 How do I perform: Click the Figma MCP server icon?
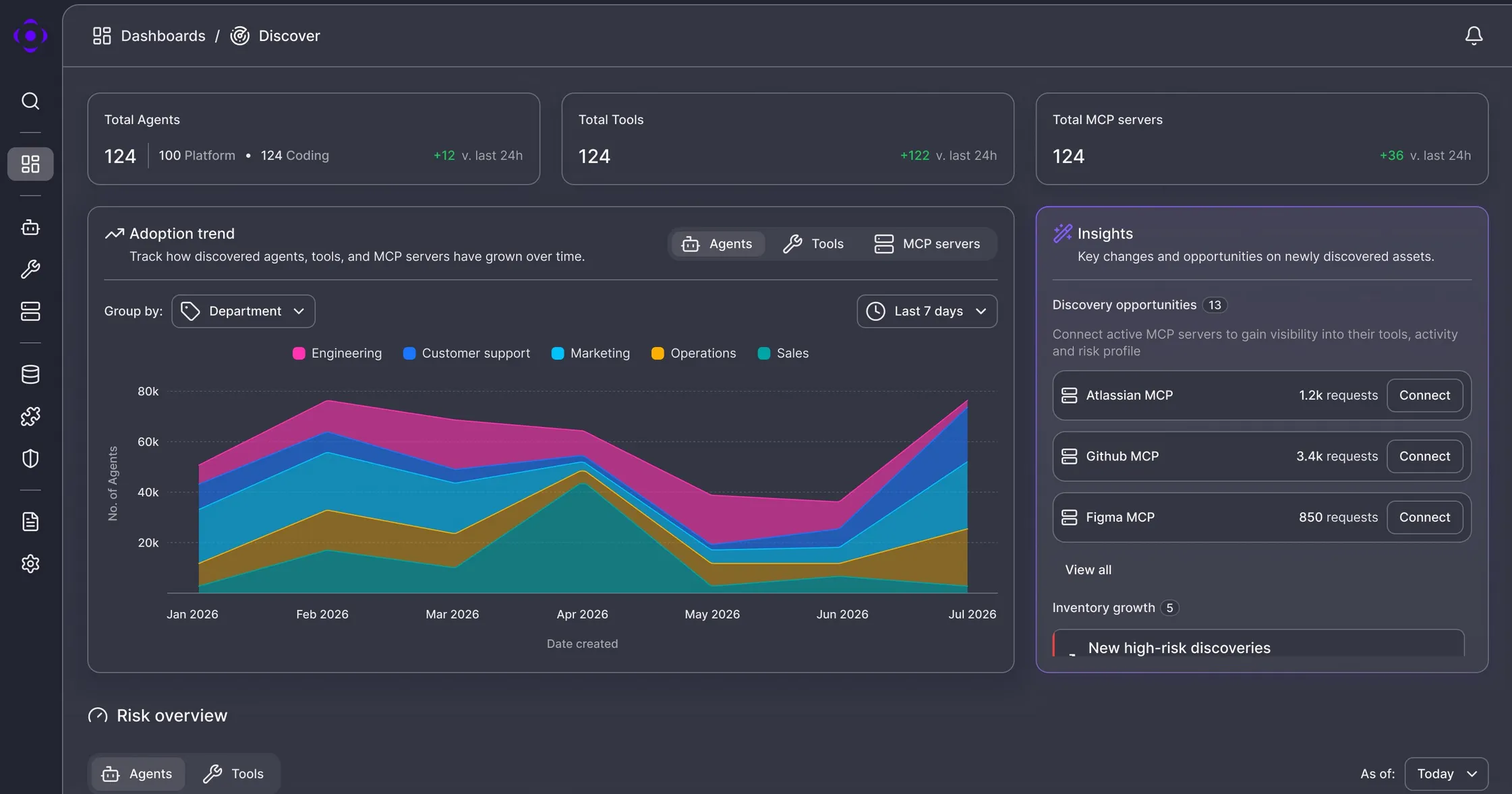[x=1069, y=518]
